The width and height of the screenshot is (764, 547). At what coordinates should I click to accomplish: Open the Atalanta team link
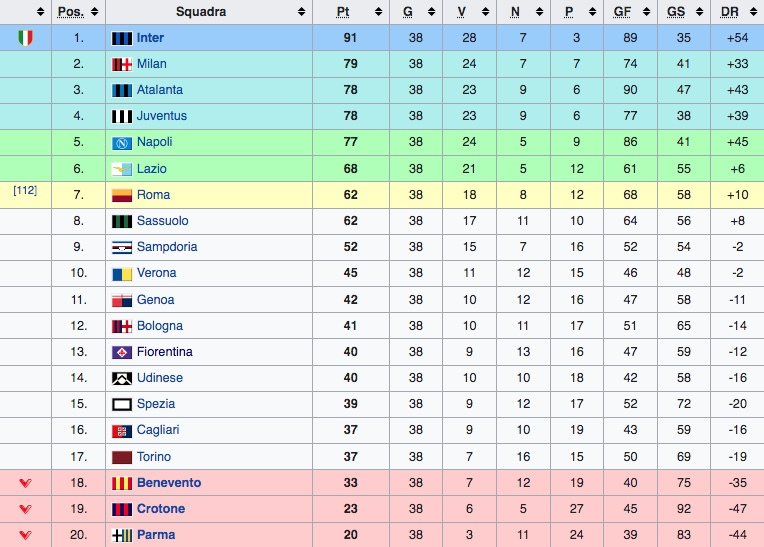tap(160, 90)
